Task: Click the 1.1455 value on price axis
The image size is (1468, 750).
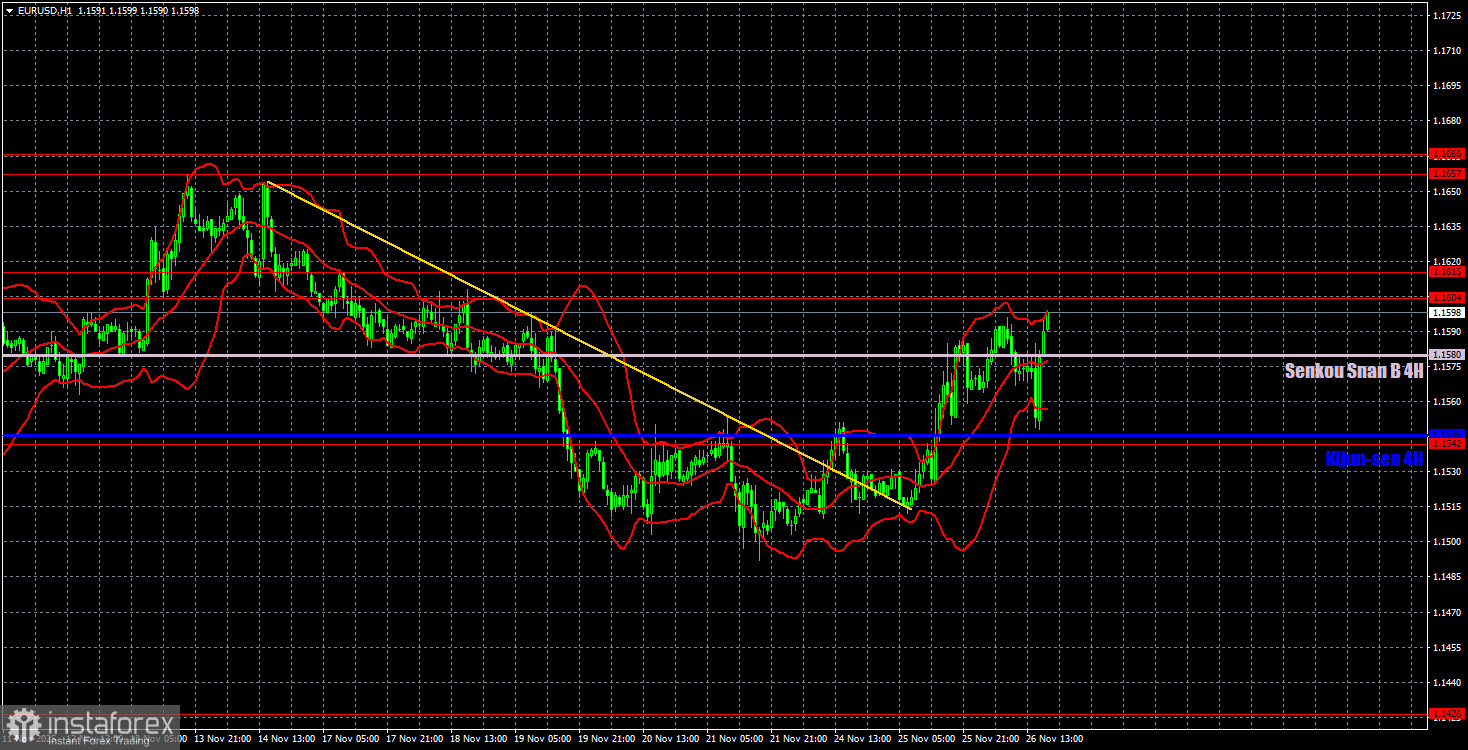Action: point(1447,647)
